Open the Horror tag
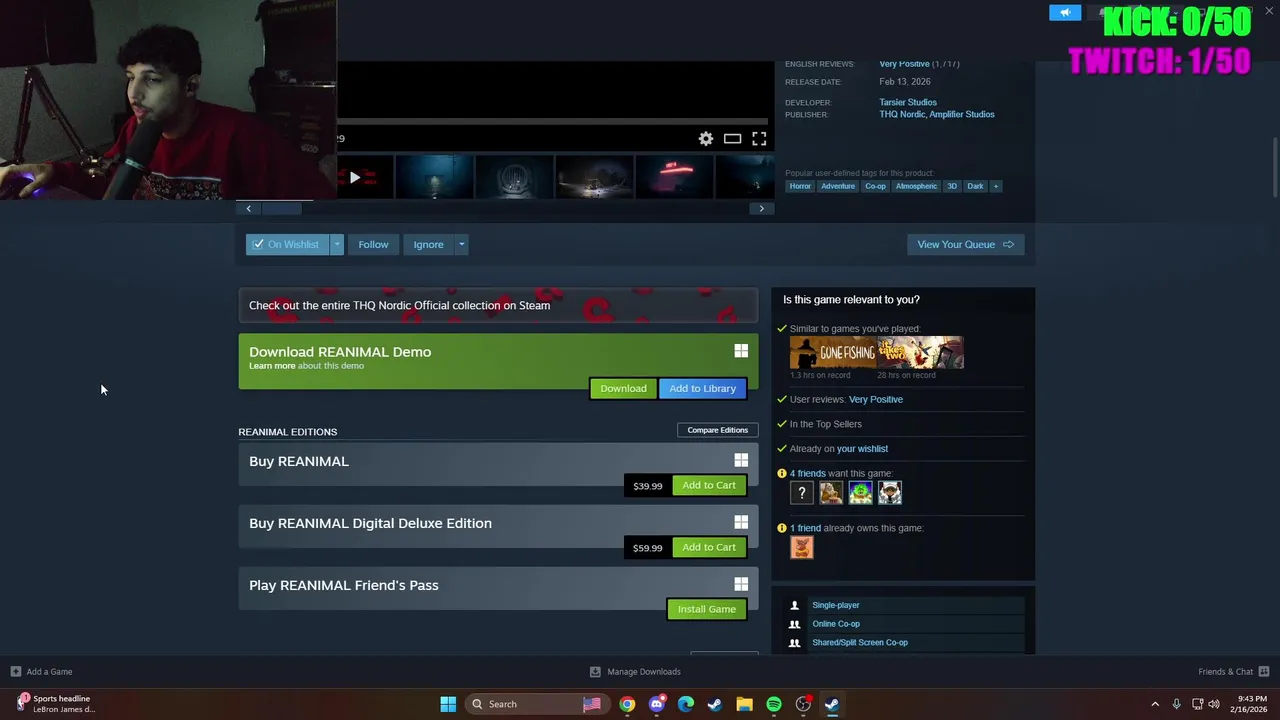Screen dimensions: 1280x720 pos(800,186)
